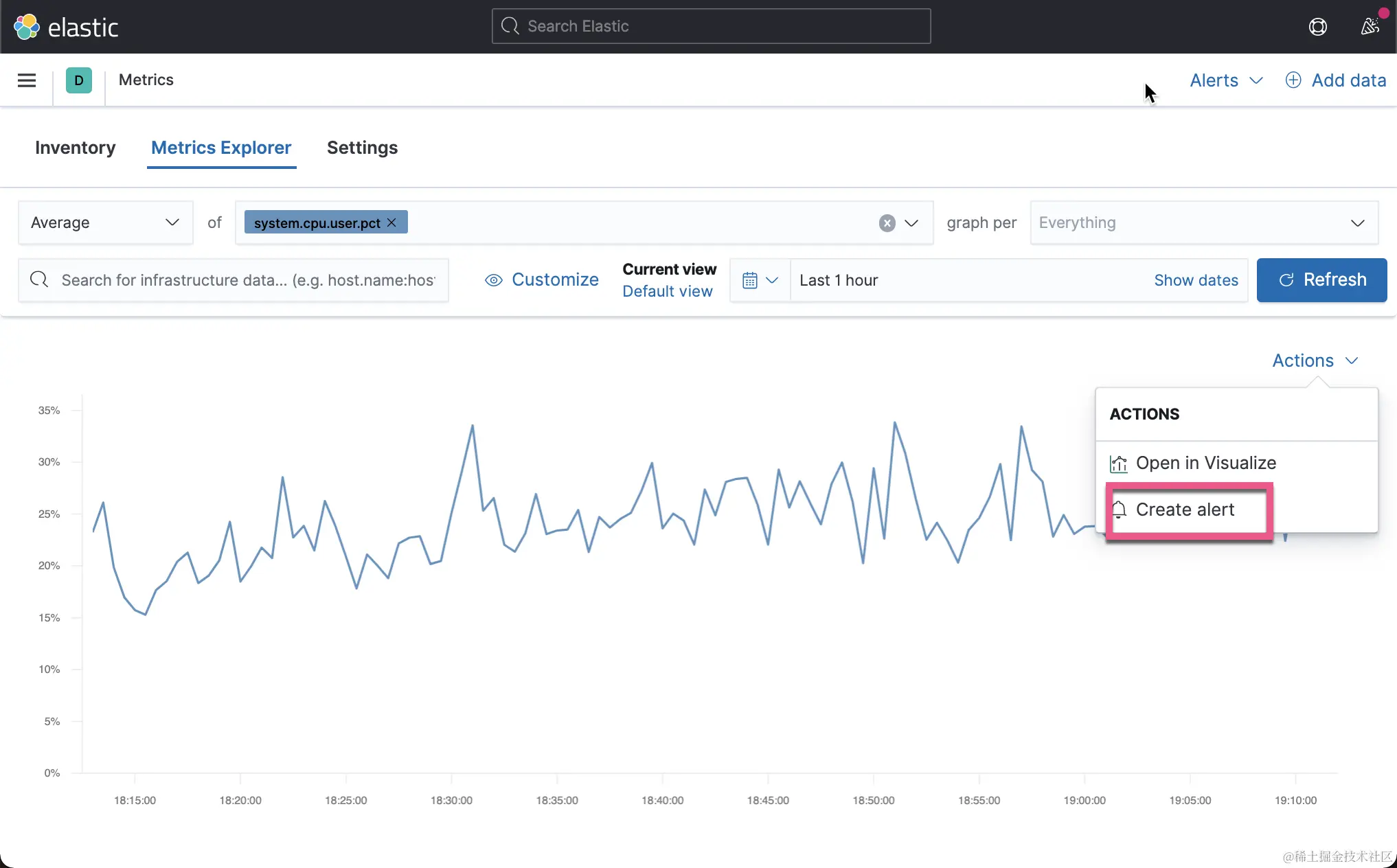Open the hamburger navigation menu
The image size is (1397, 868).
tap(27, 80)
